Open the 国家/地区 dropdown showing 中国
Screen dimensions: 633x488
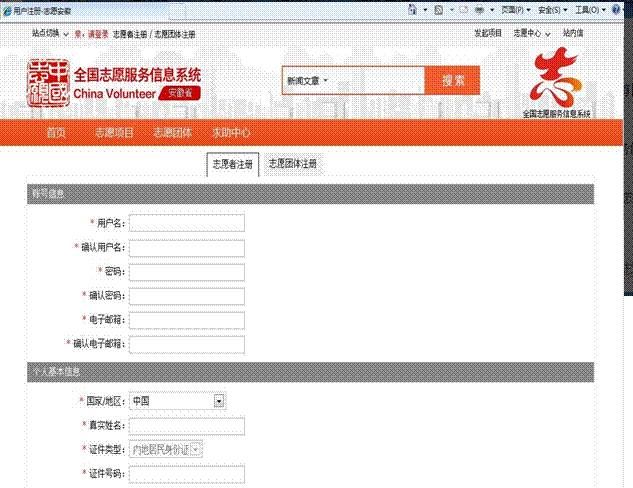[177, 401]
